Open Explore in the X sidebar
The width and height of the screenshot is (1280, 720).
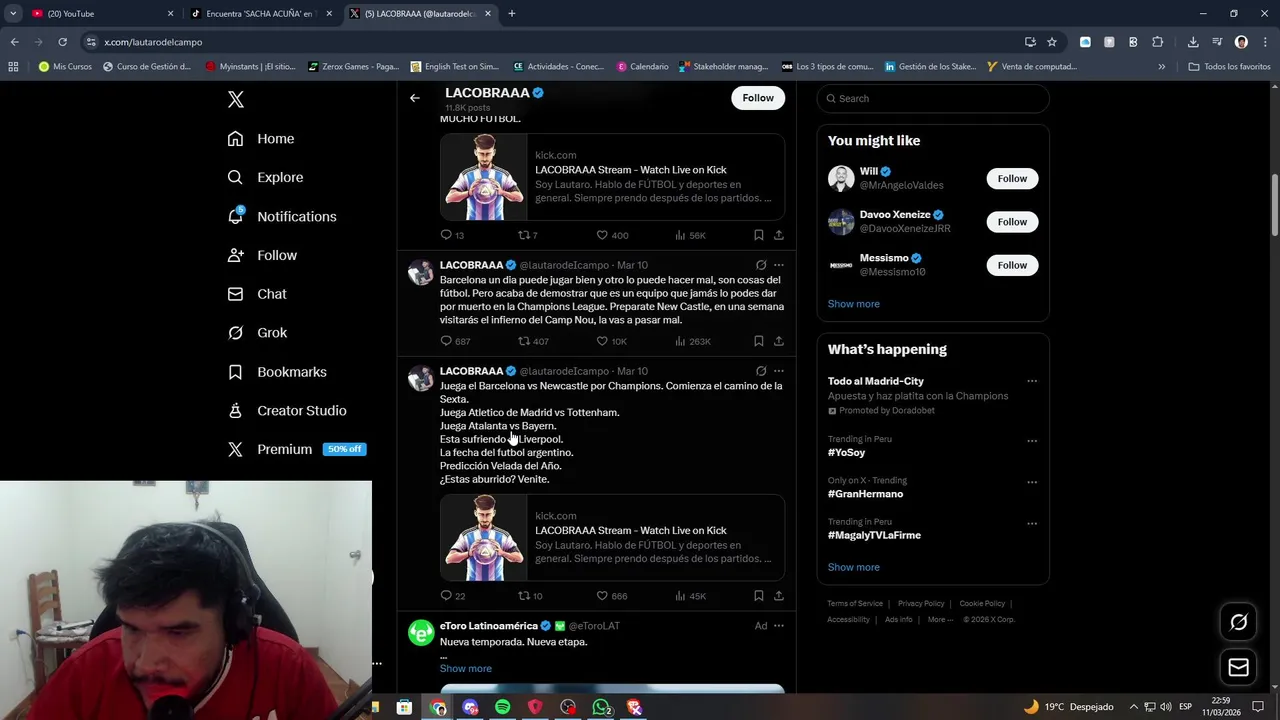click(x=265, y=177)
